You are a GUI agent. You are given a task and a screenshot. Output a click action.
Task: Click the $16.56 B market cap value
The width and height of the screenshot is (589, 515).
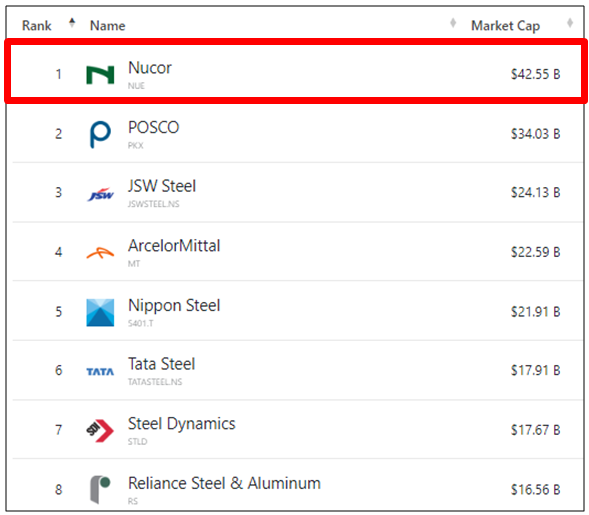(x=535, y=490)
